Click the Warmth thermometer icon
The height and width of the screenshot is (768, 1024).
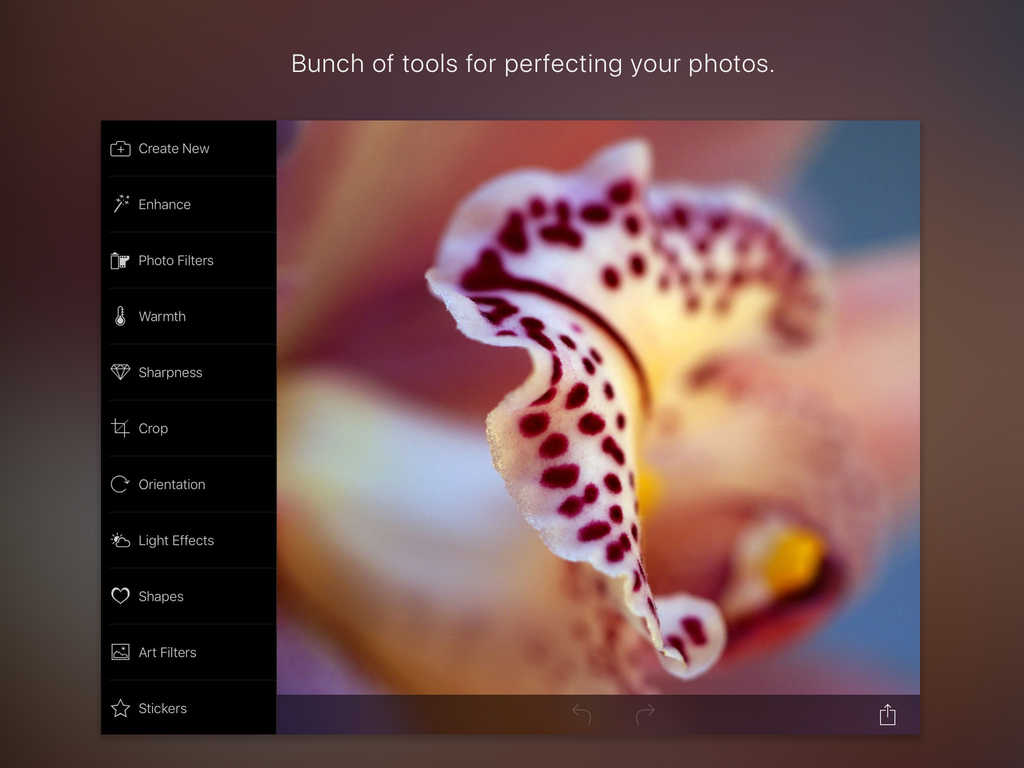[120, 317]
